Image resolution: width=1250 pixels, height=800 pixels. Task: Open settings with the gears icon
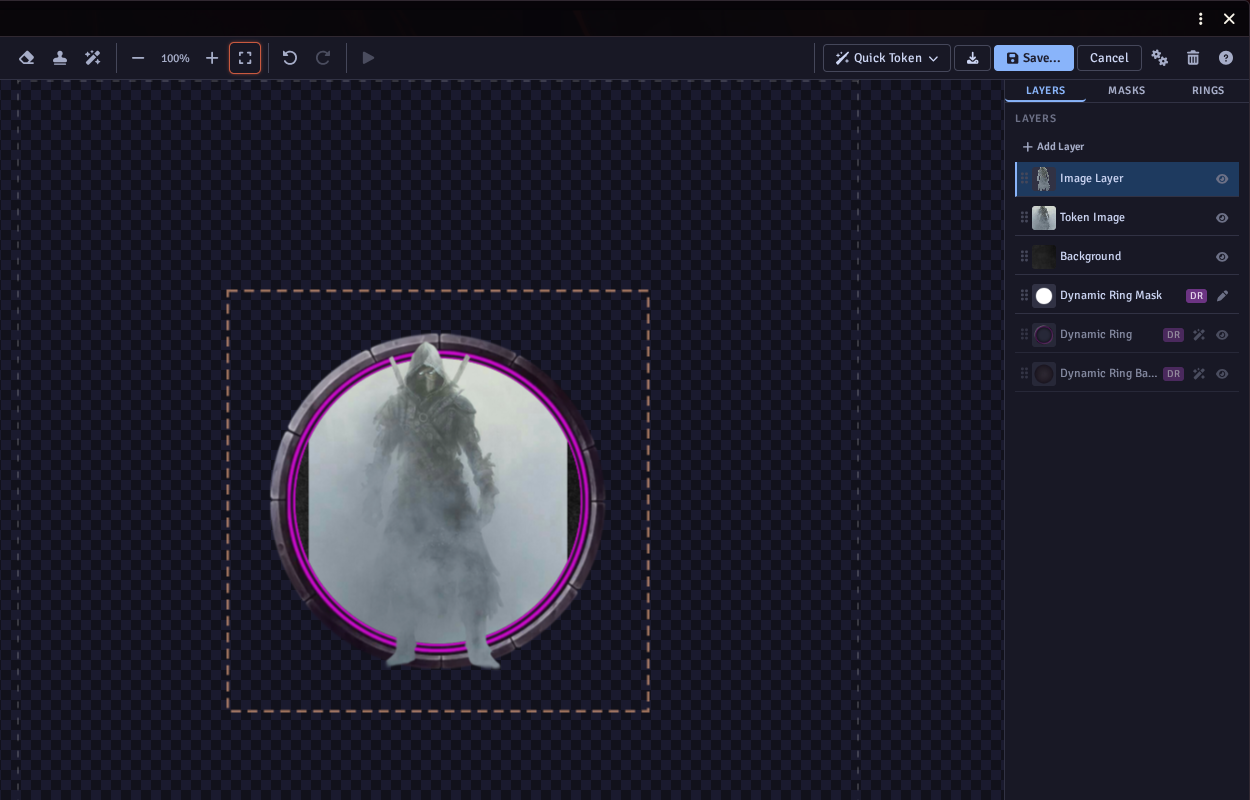click(x=1160, y=58)
